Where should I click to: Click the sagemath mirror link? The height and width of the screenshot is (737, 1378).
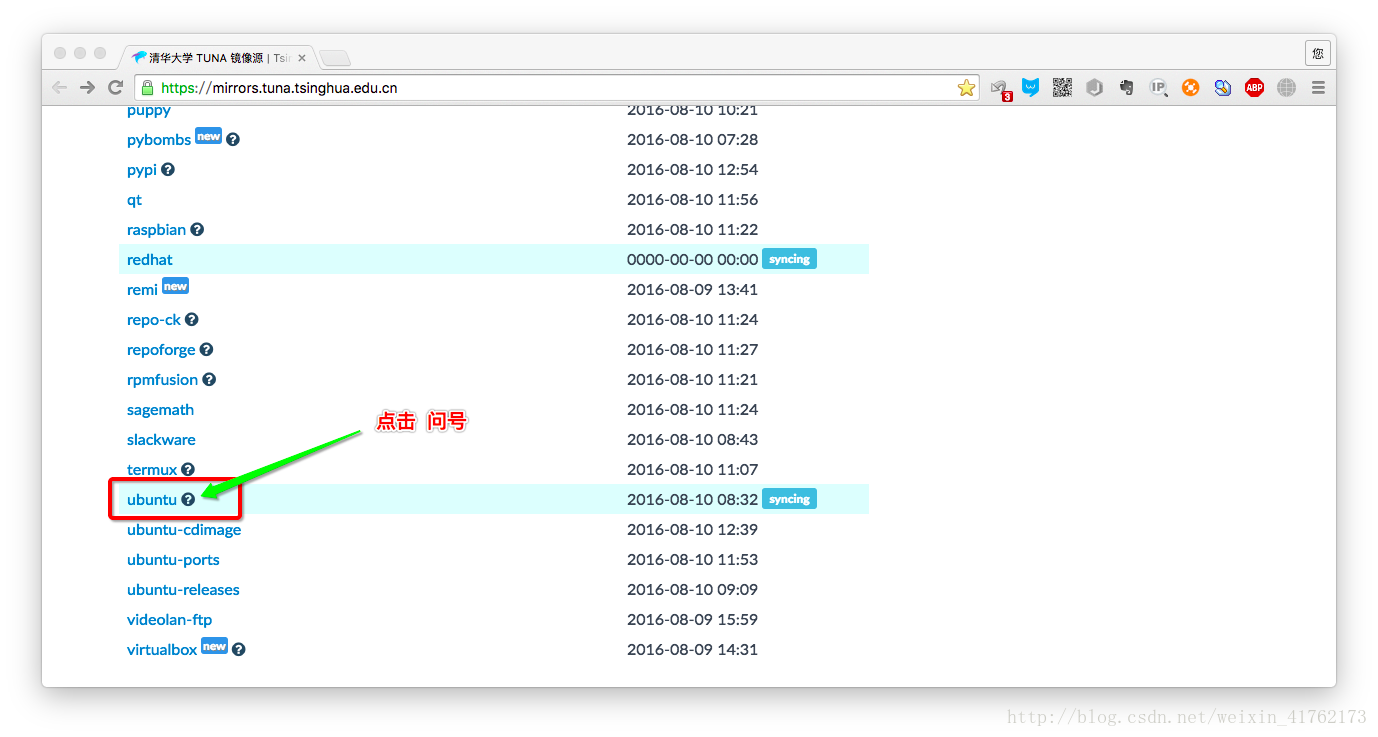point(160,410)
